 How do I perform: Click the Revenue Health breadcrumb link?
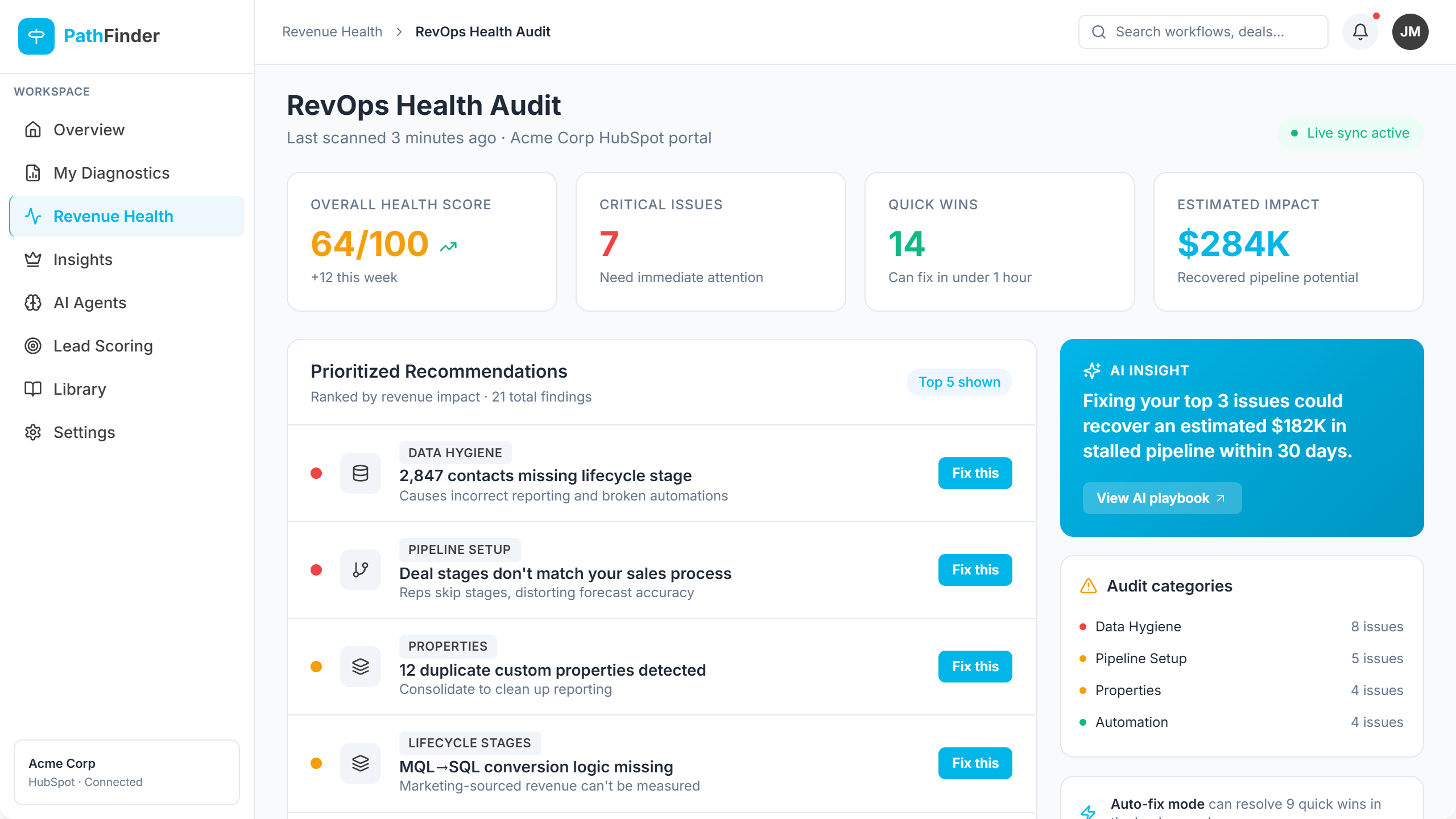point(332,32)
